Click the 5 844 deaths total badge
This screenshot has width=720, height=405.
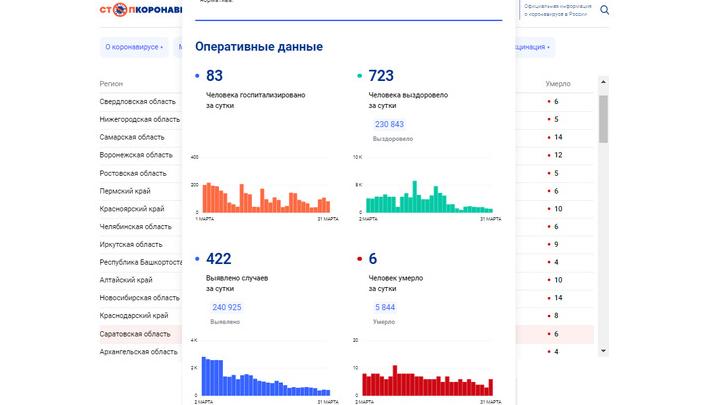click(384, 308)
